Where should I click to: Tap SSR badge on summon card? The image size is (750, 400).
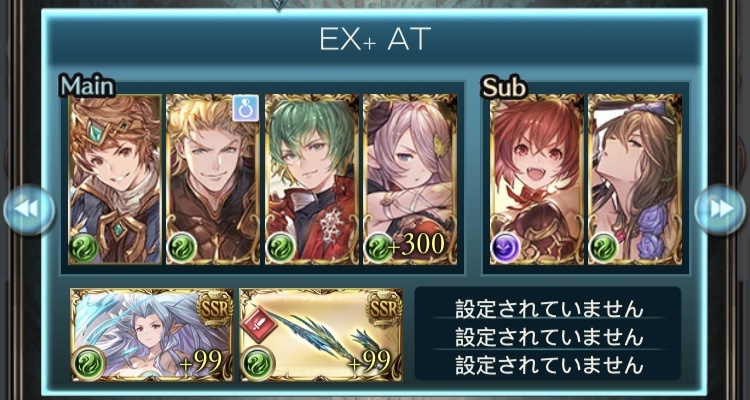tap(214, 309)
